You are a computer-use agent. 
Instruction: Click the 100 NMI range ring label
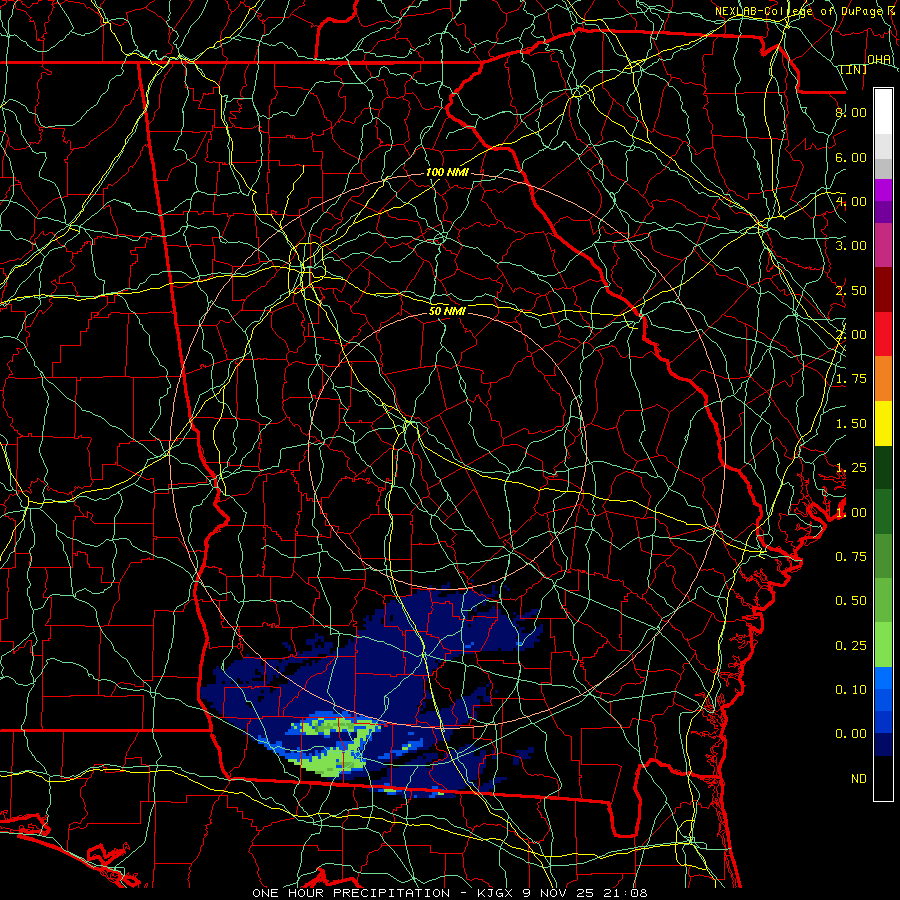point(447,172)
